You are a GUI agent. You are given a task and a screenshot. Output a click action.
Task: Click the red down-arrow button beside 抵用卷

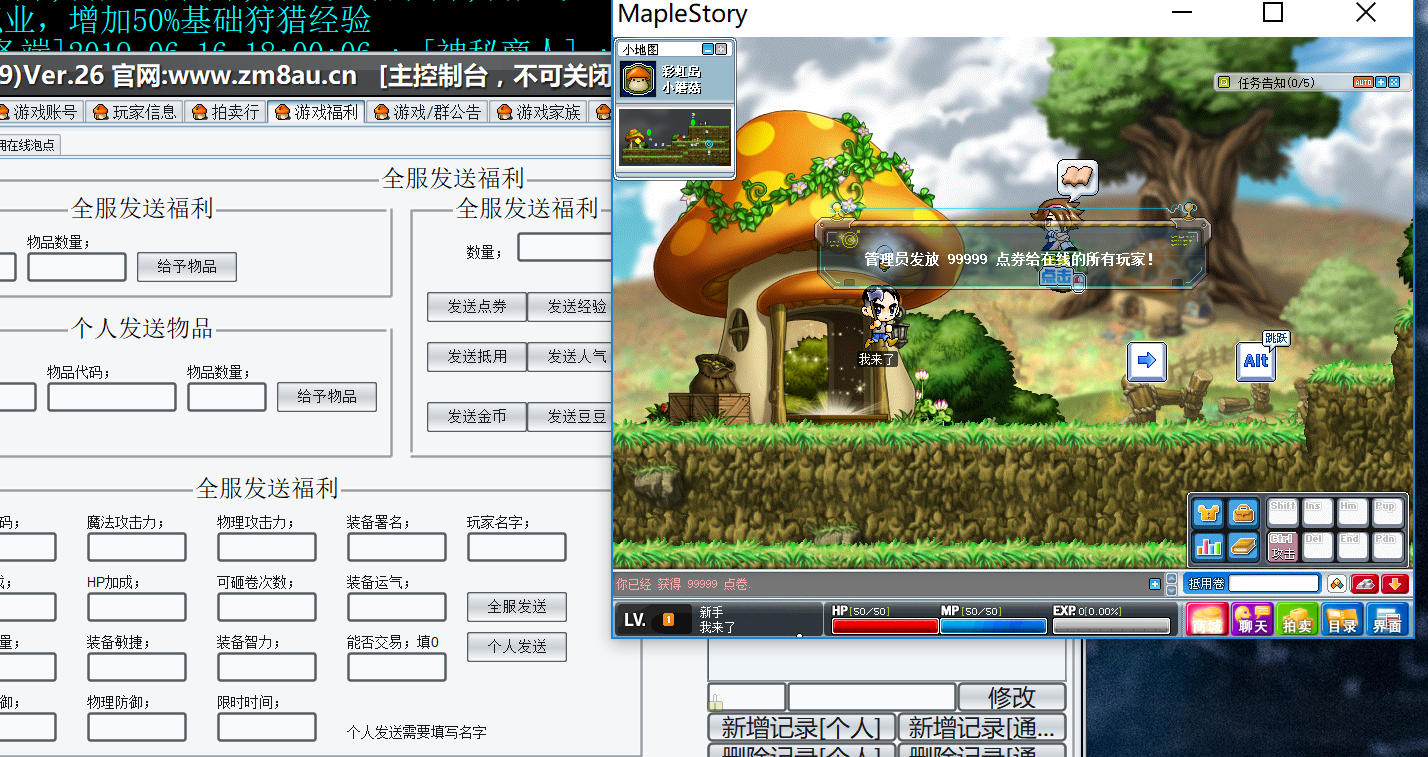(1396, 583)
